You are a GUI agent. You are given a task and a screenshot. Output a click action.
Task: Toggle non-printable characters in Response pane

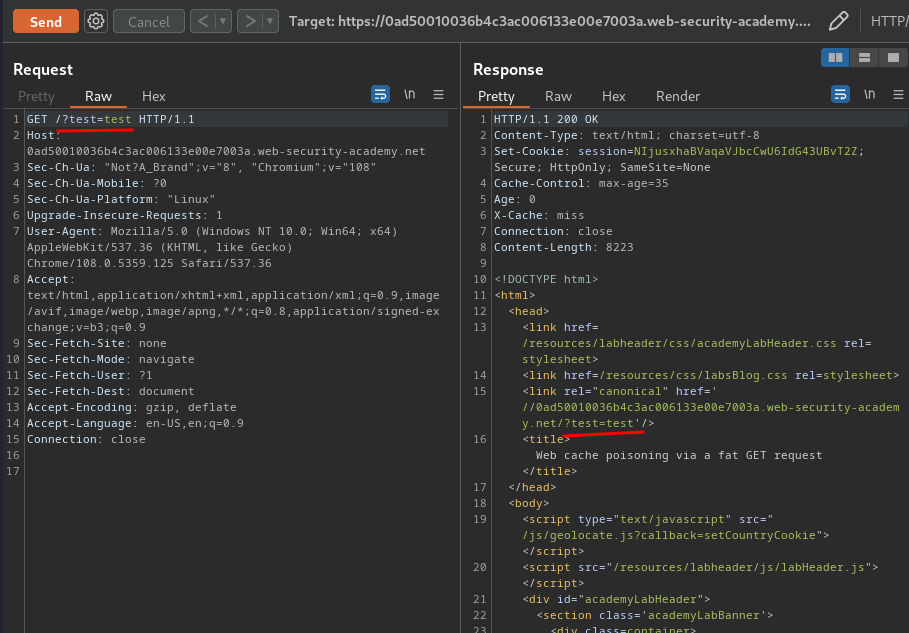(870, 94)
